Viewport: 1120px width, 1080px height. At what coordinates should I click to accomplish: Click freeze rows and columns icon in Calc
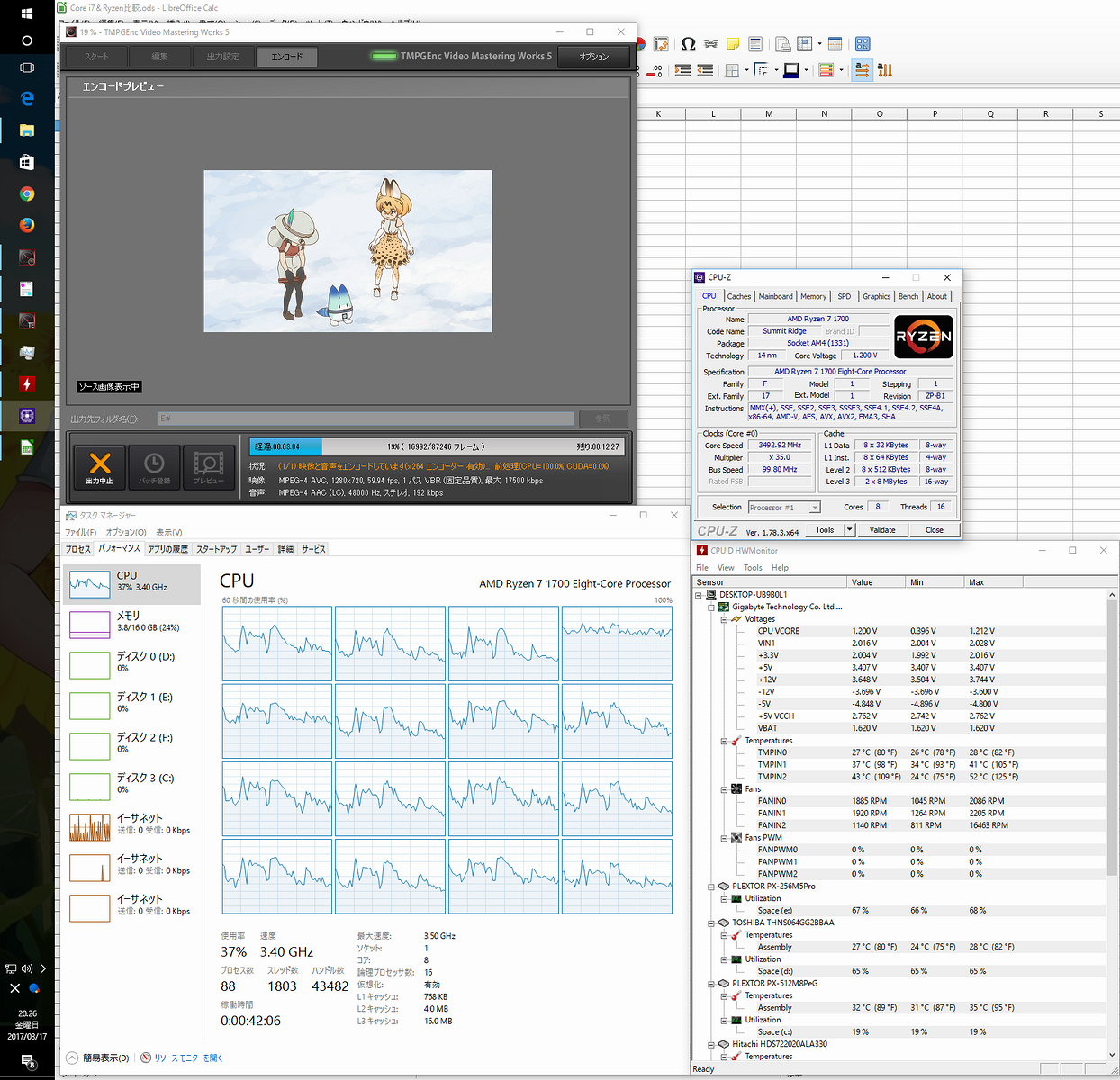click(804, 44)
